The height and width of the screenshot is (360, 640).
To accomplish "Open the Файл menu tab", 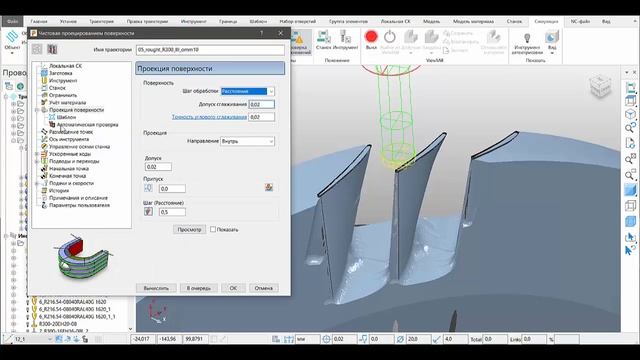I will (x=13, y=21).
